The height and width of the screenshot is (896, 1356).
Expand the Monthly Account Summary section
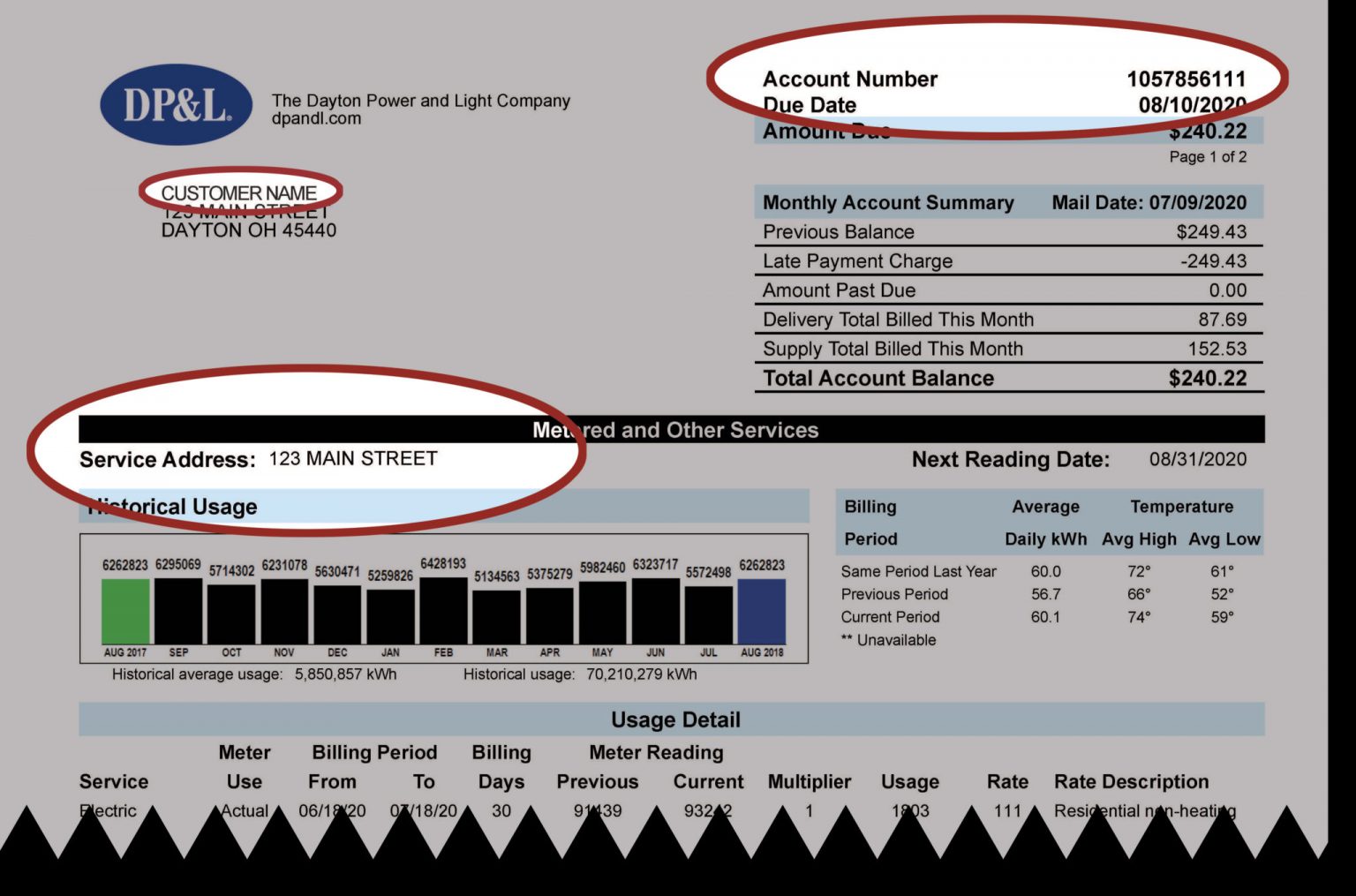[x=886, y=202]
